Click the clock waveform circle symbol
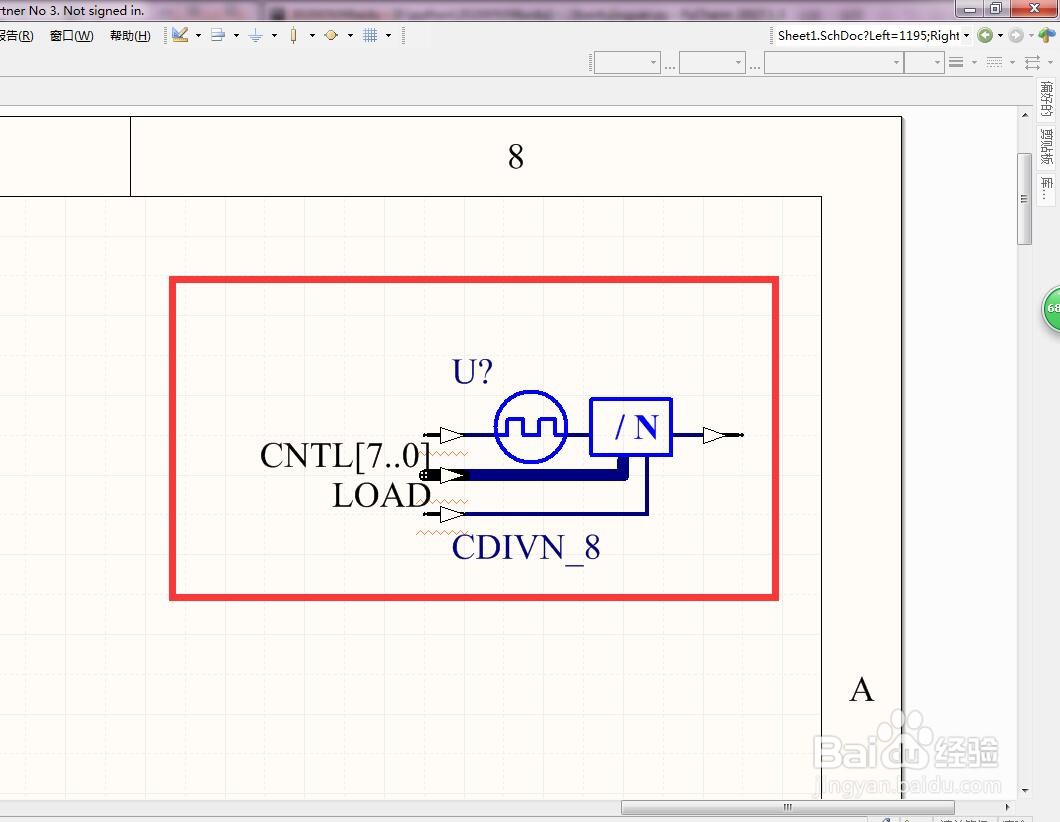 [531, 427]
